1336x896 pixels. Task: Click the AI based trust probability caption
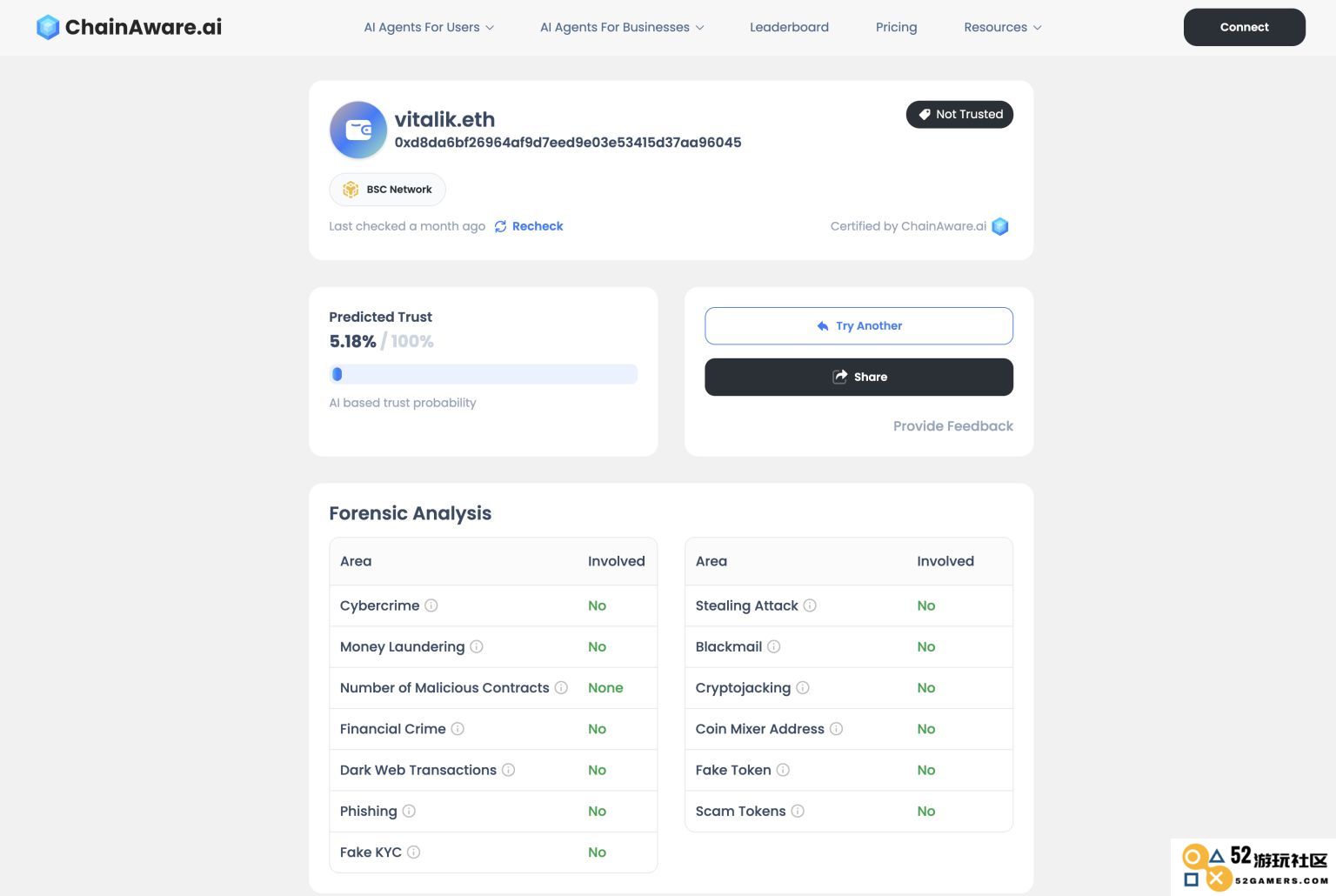pyautogui.click(x=403, y=403)
